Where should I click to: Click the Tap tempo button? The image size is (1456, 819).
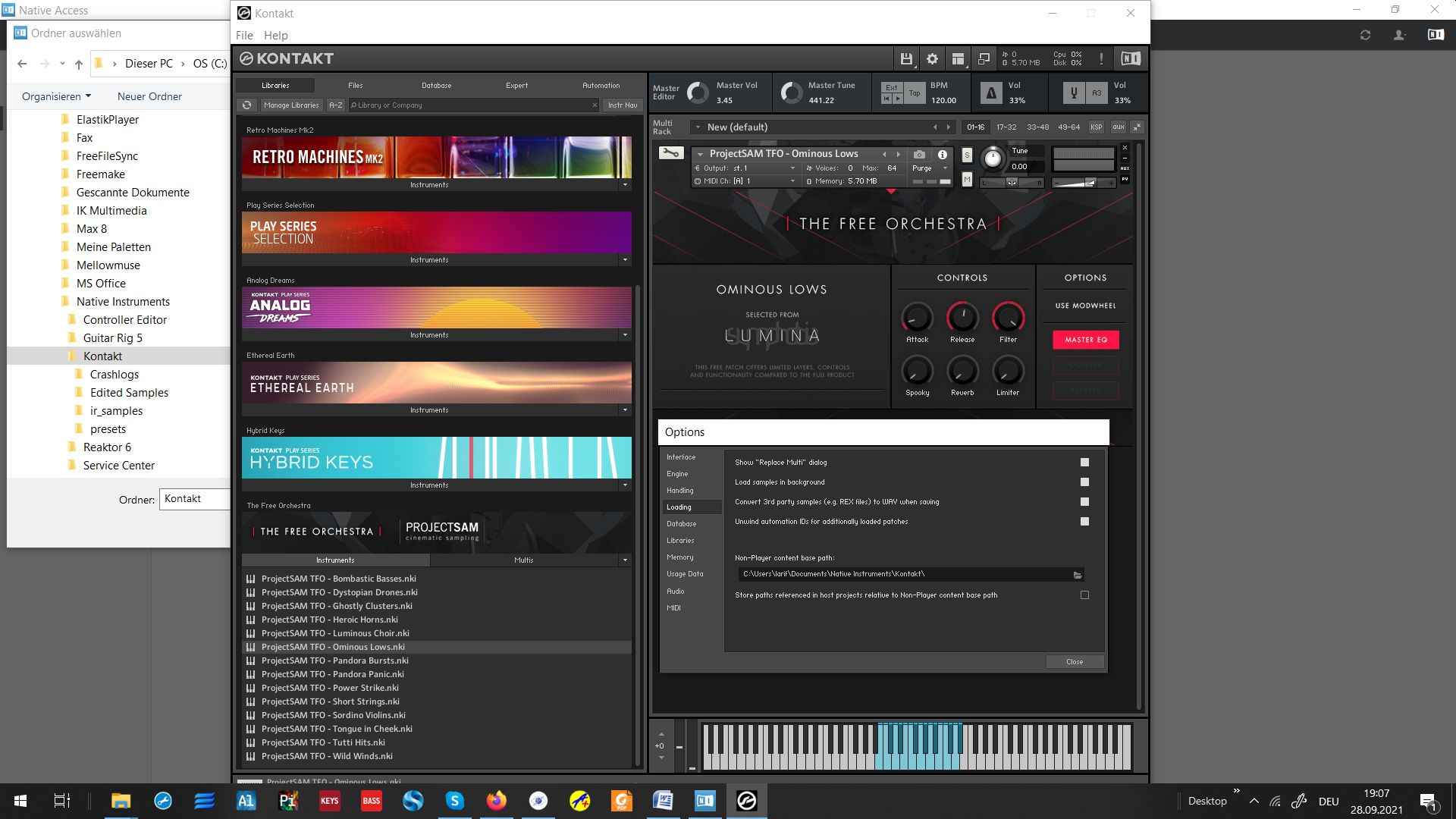point(915,93)
